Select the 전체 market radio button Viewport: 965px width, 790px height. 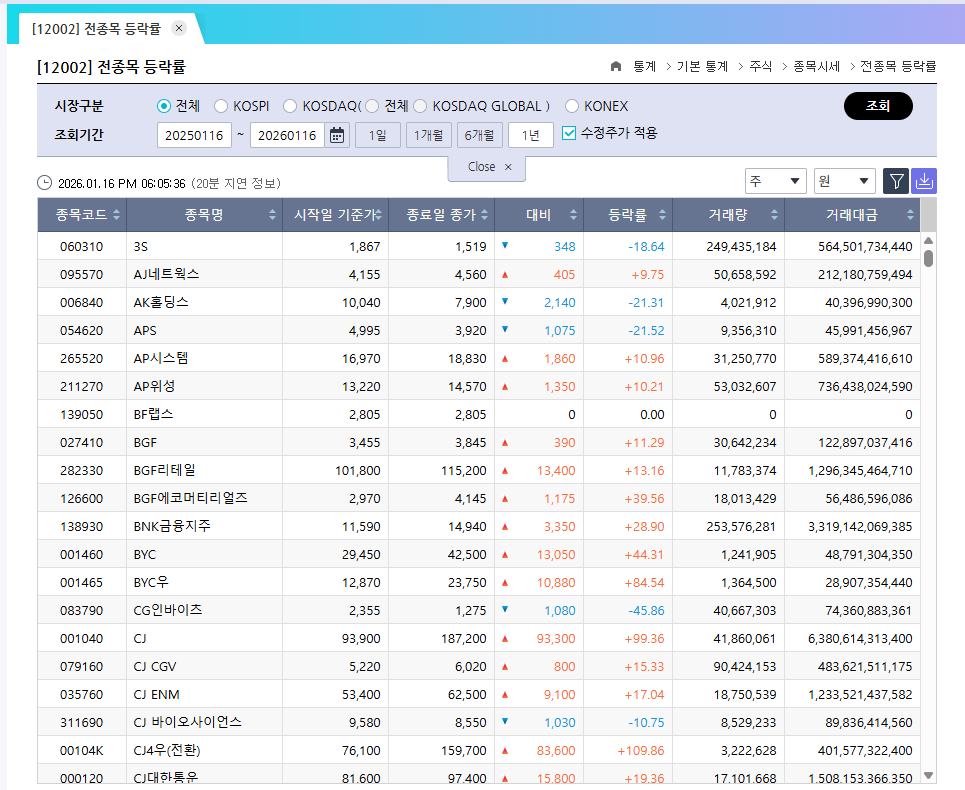[x=164, y=106]
